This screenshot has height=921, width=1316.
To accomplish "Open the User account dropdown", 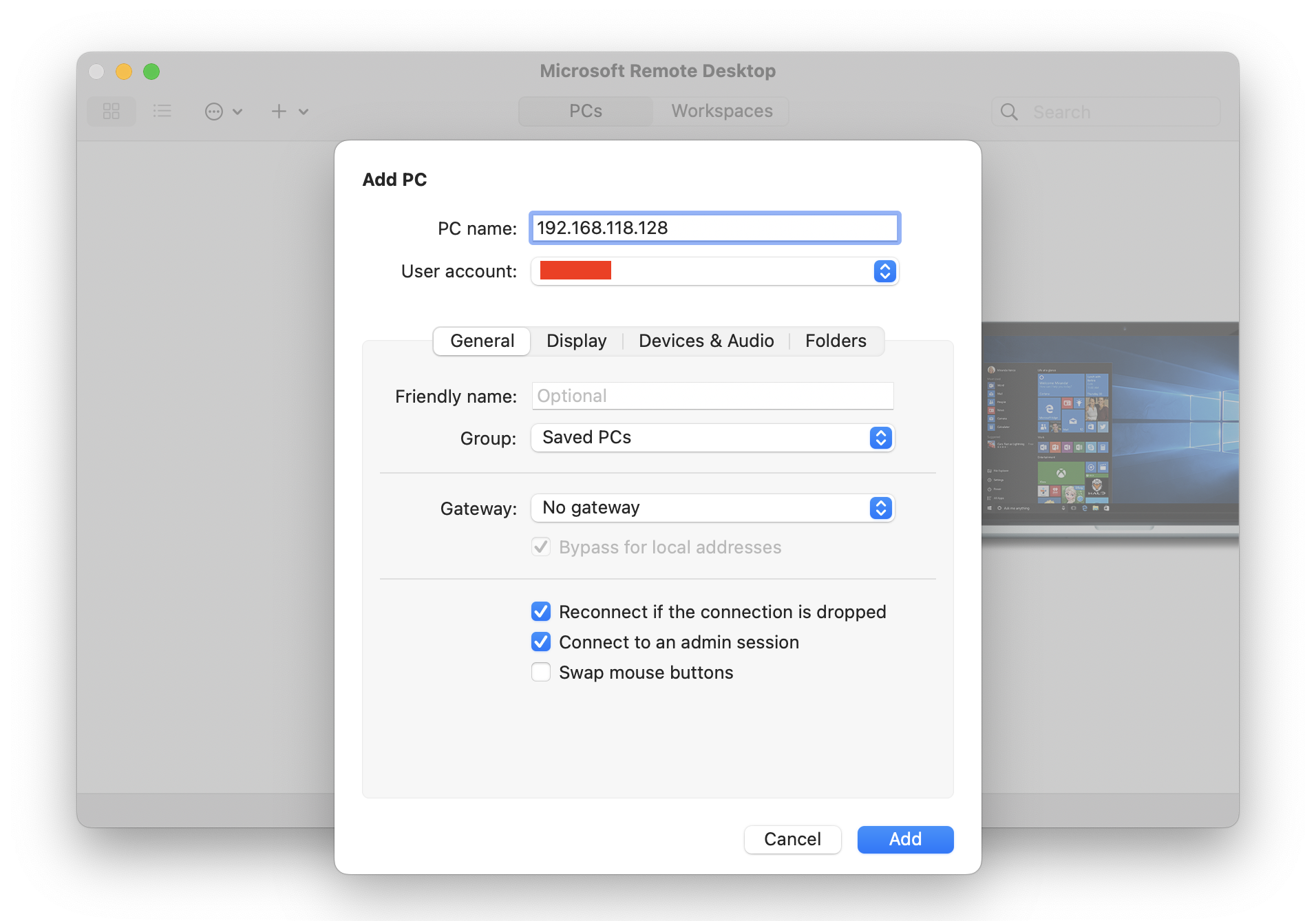I will pos(714,271).
